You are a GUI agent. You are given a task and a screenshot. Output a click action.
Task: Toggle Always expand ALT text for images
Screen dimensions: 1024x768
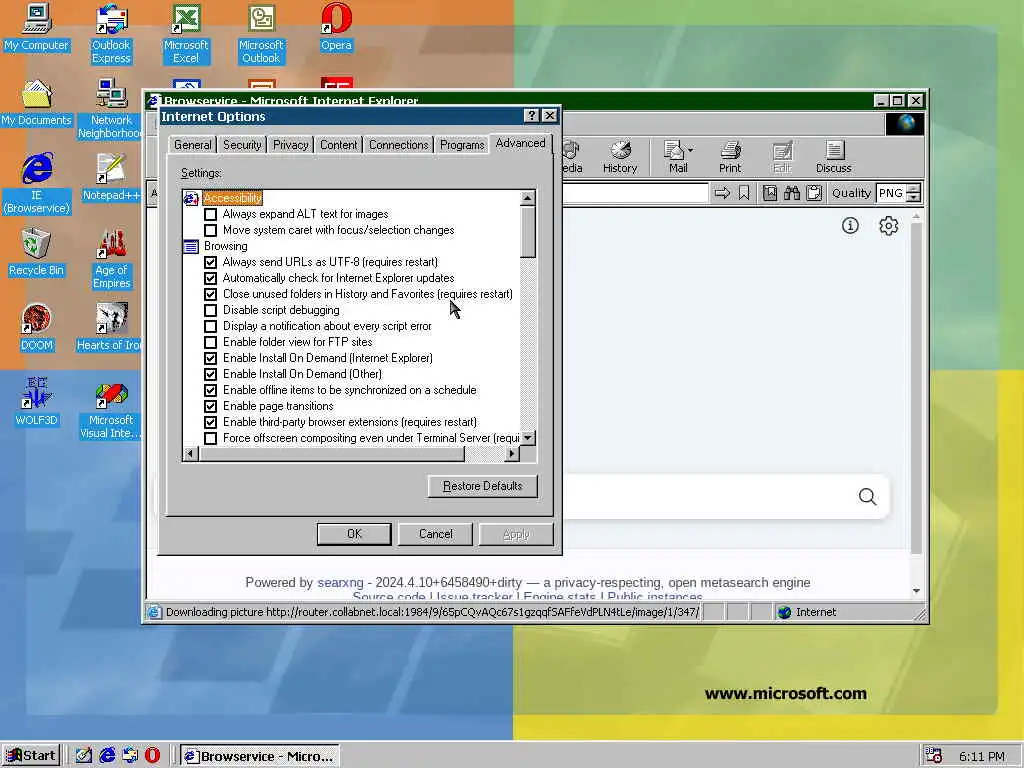(x=210, y=214)
